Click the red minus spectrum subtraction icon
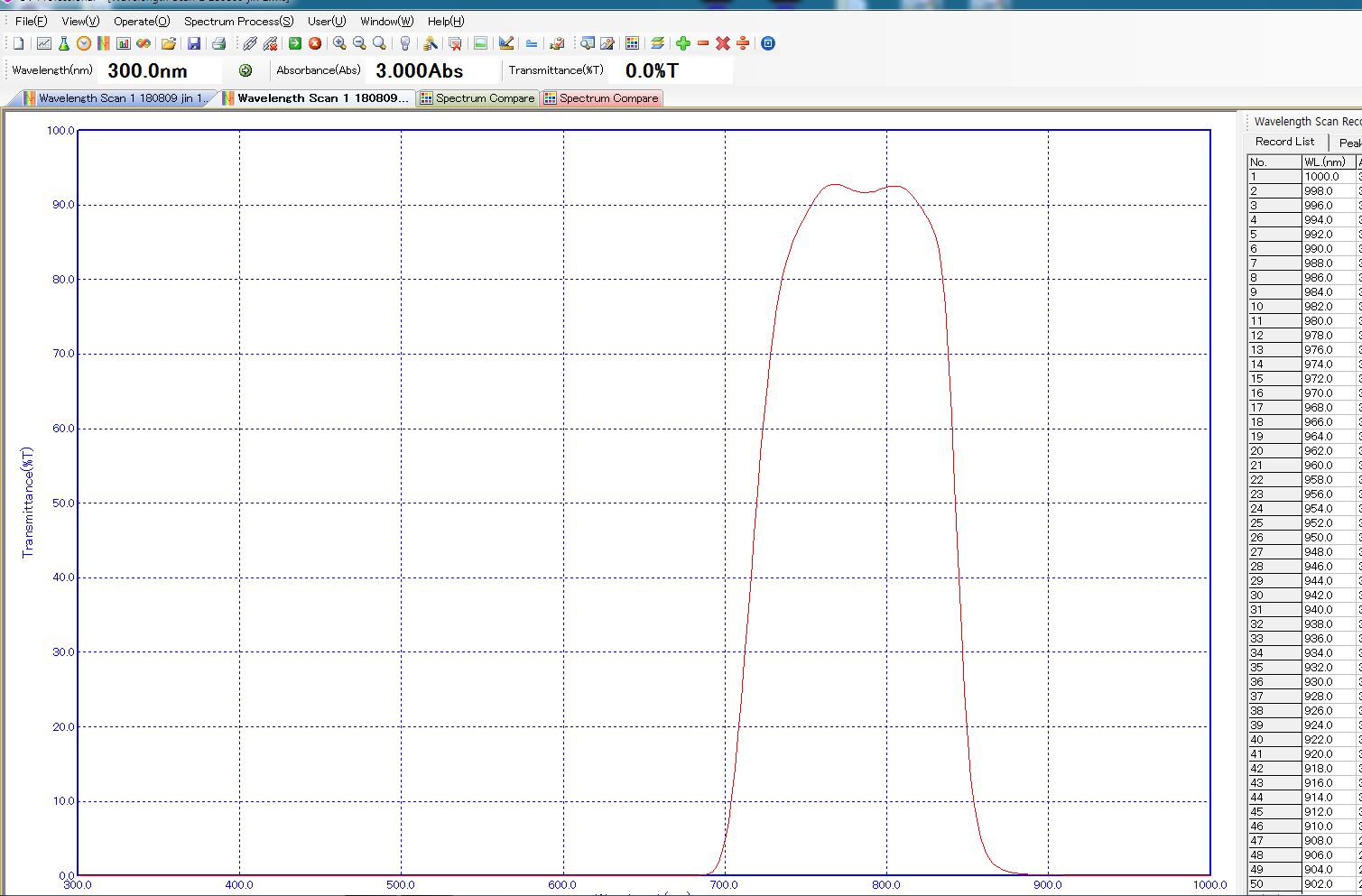Image resolution: width=1362 pixels, height=896 pixels. [x=703, y=43]
